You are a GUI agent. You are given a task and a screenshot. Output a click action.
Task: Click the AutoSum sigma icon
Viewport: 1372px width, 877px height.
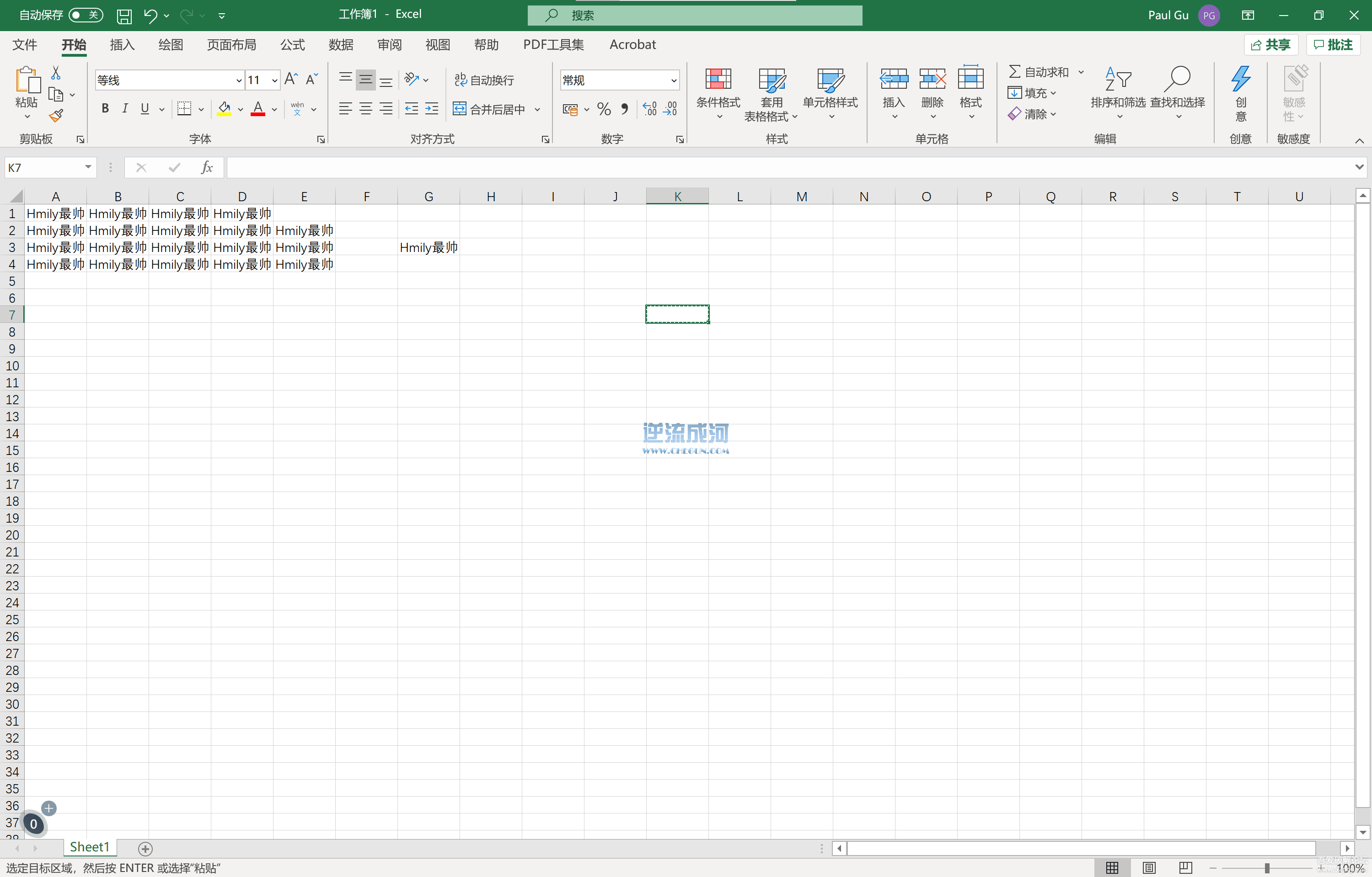(x=1014, y=72)
